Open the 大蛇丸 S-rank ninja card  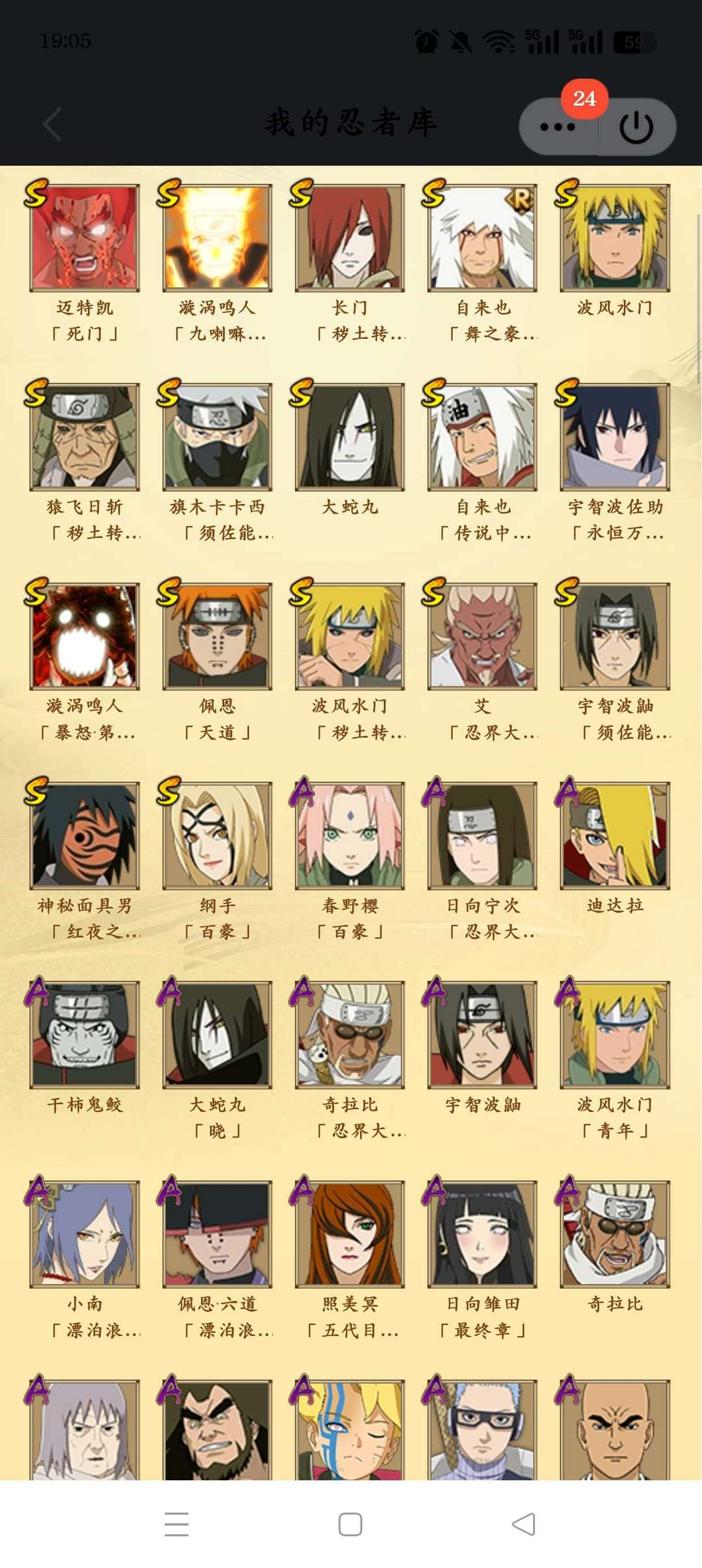[350, 436]
